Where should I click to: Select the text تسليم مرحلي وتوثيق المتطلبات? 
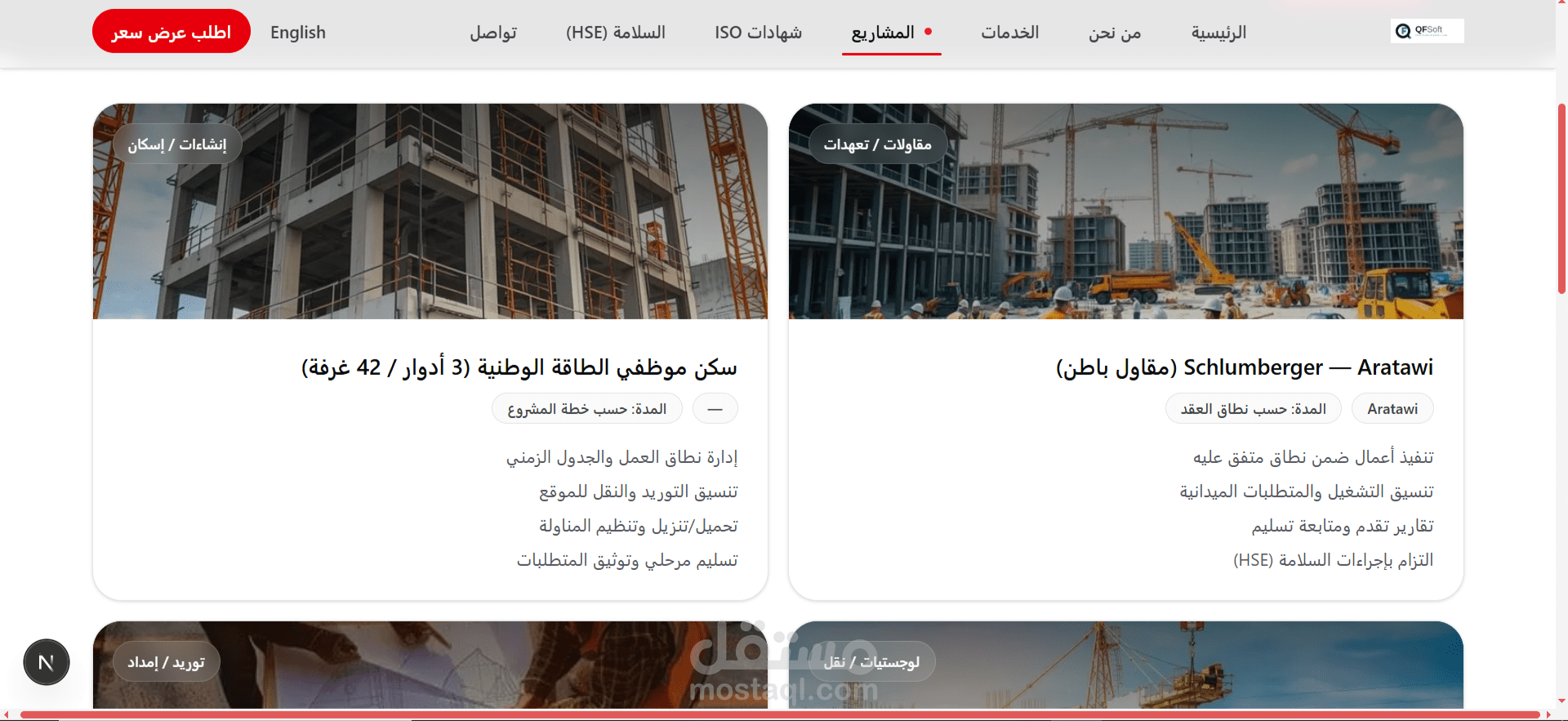point(627,560)
